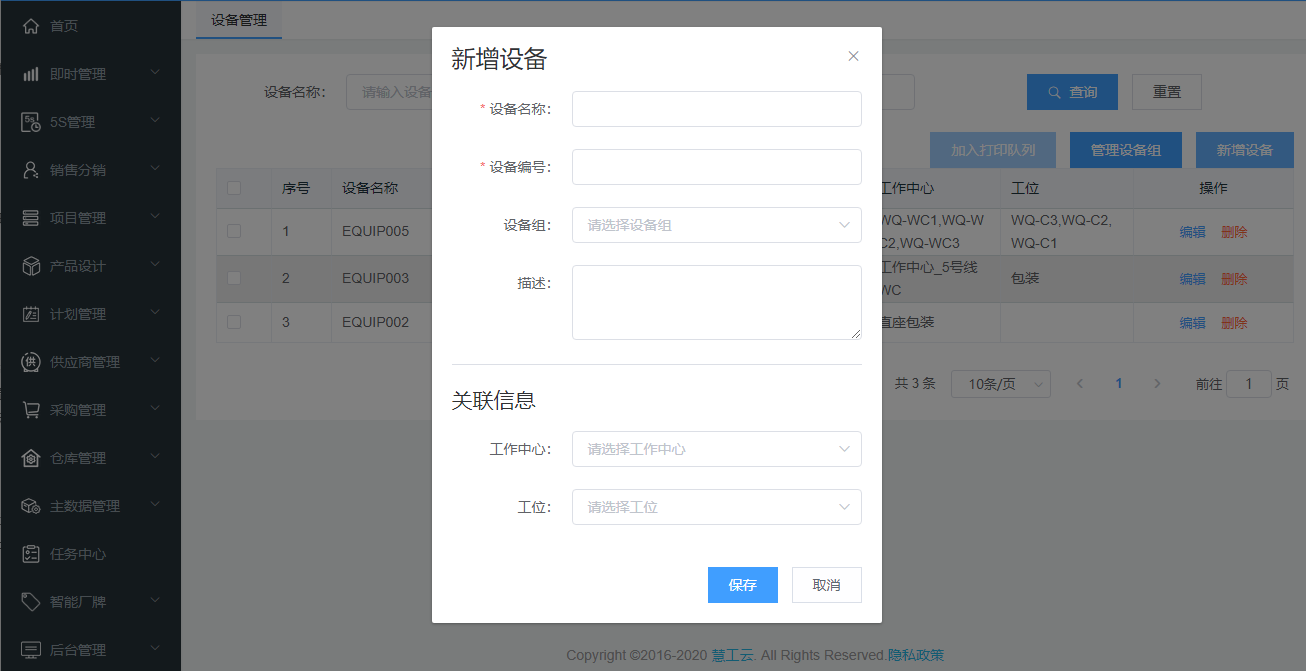This screenshot has width=1306, height=671.
Task: Click the 销售分销 person icon
Action: (x=31, y=170)
